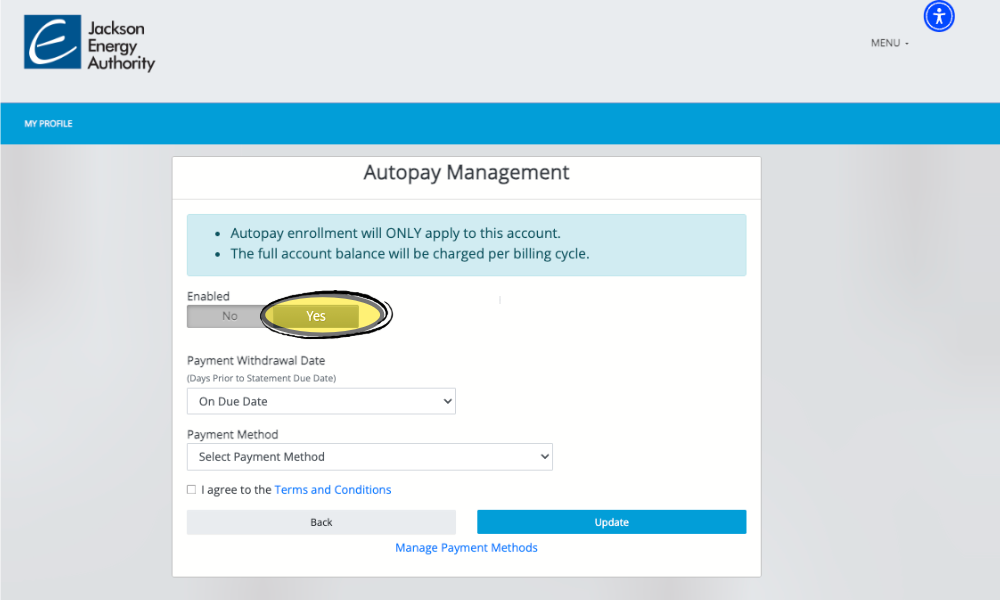Click the small arrow beside MENU
The height and width of the screenshot is (600, 1000).
coord(907,44)
